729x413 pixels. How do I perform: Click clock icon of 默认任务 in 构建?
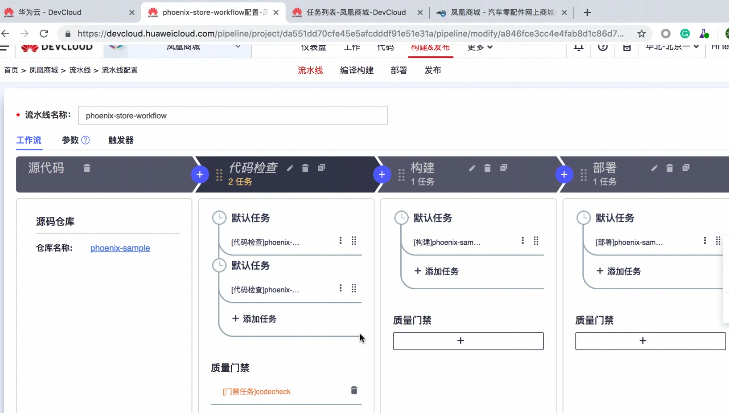click(x=401, y=218)
